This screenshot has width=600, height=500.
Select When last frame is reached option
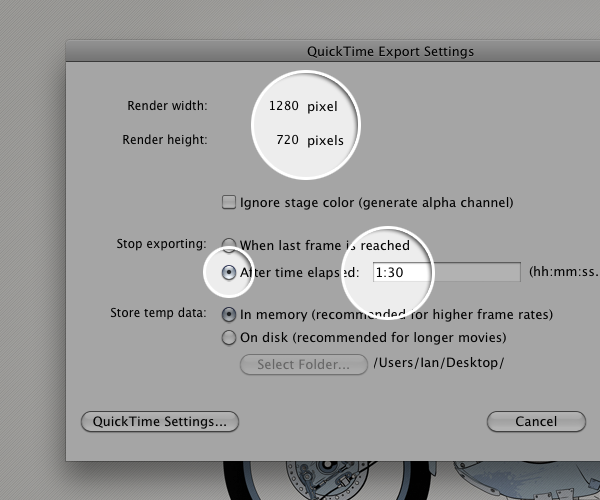click(x=229, y=245)
